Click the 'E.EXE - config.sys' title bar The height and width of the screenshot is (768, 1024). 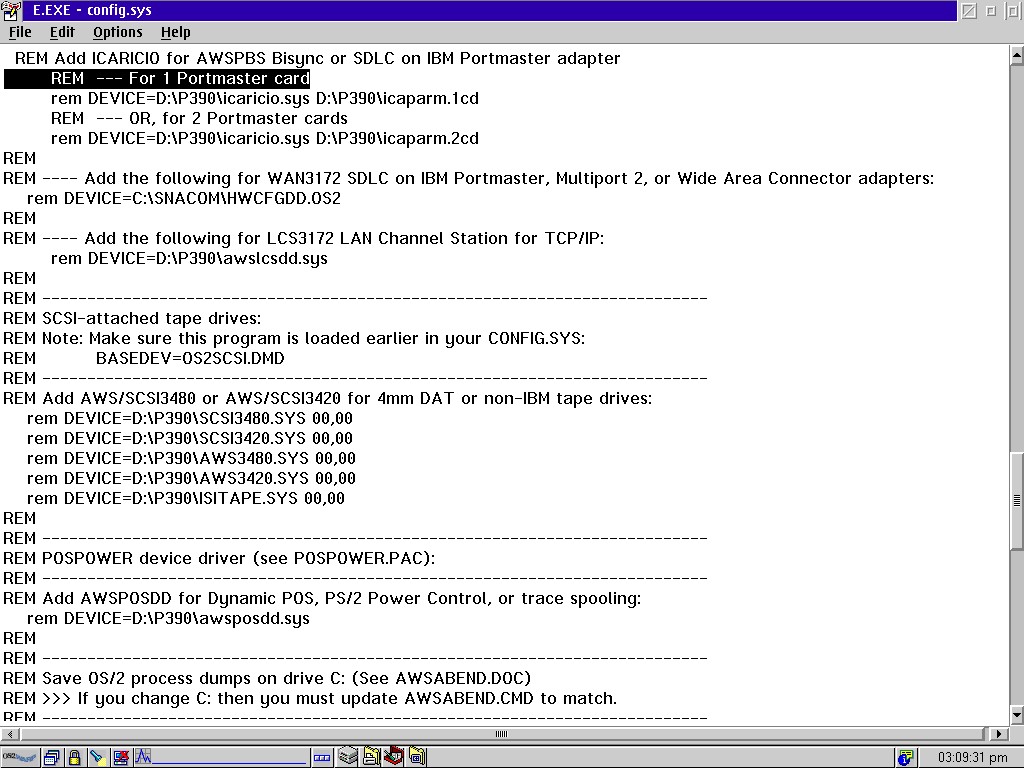[490, 10]
